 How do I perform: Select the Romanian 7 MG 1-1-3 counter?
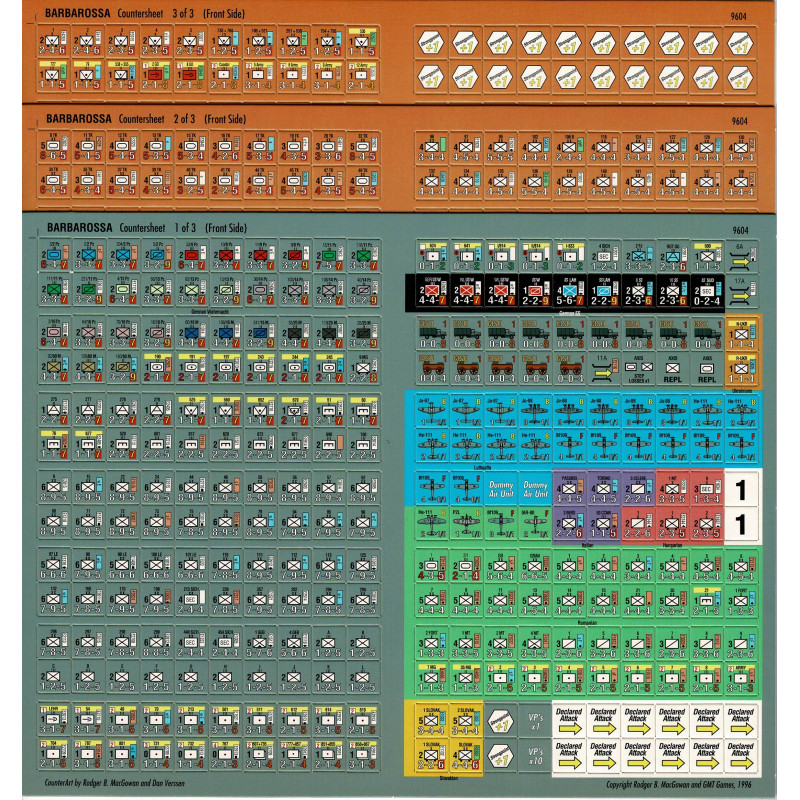point(432,679)
